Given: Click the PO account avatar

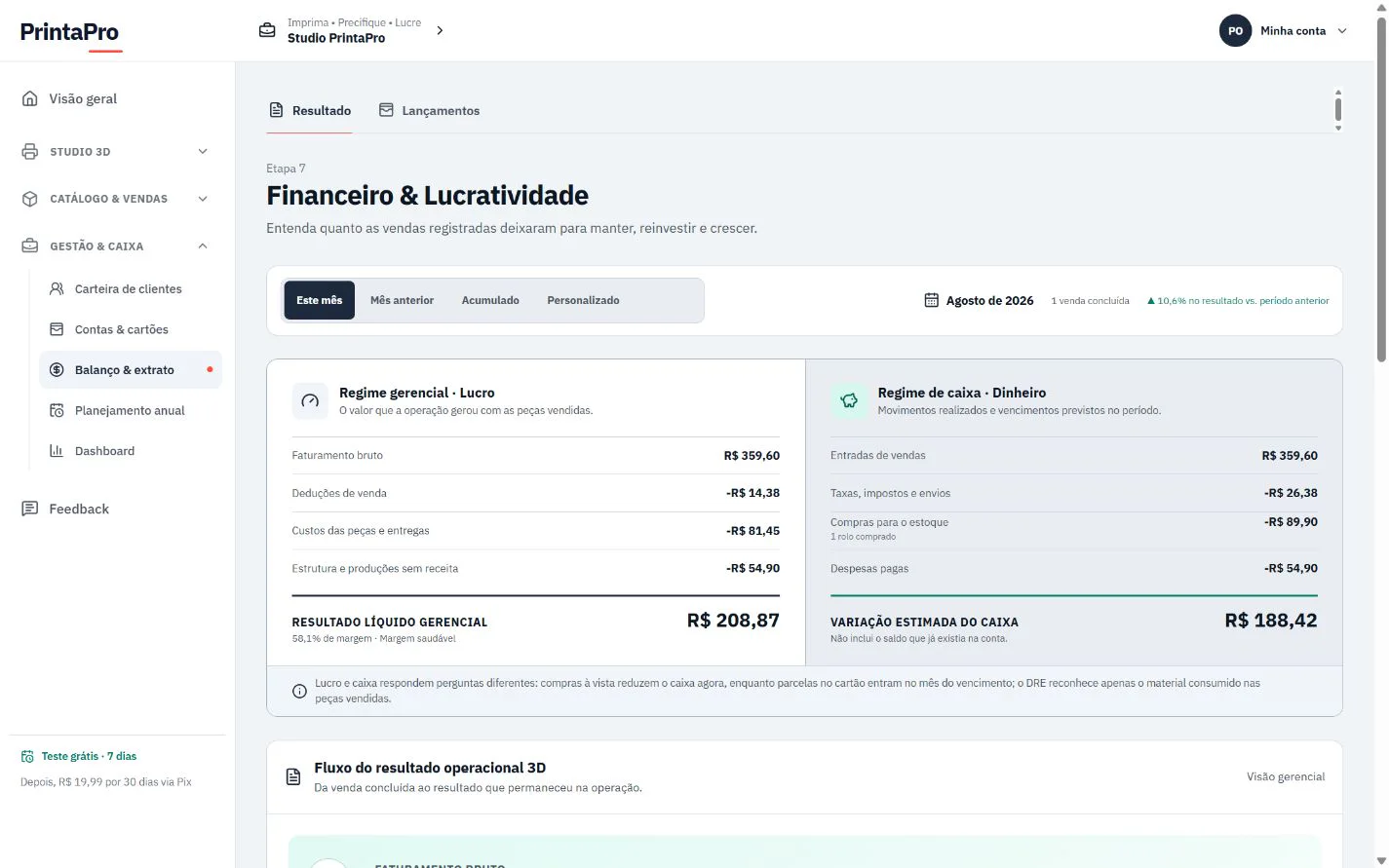Looking at the screenshot, I should [1235, 30].
